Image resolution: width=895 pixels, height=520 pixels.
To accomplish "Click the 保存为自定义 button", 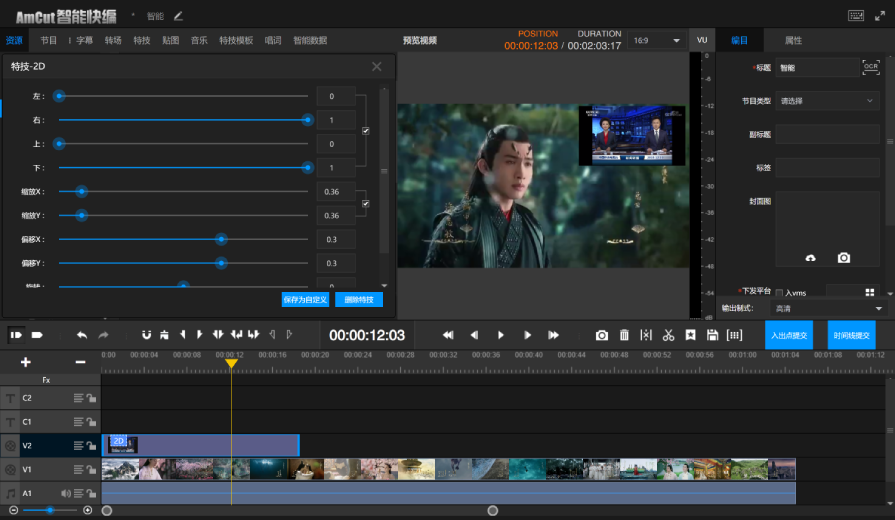I will click(x=305, y=300).
